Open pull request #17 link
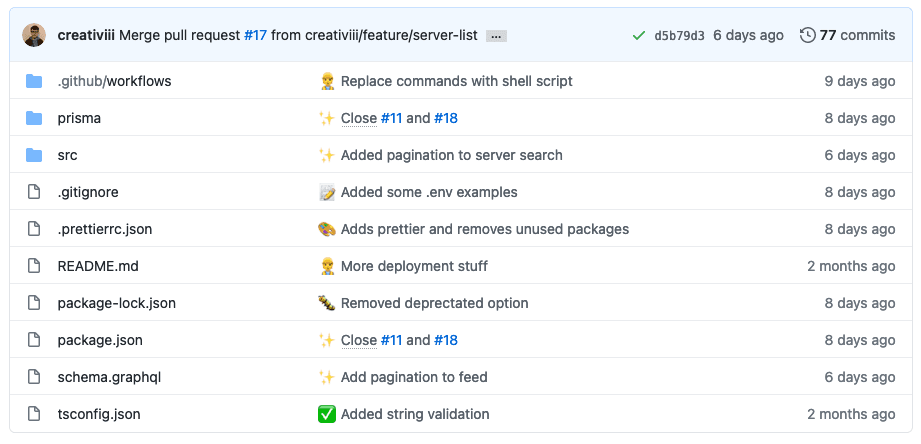Viewport: 921px width, 444px height. click(x=255, y=35)
